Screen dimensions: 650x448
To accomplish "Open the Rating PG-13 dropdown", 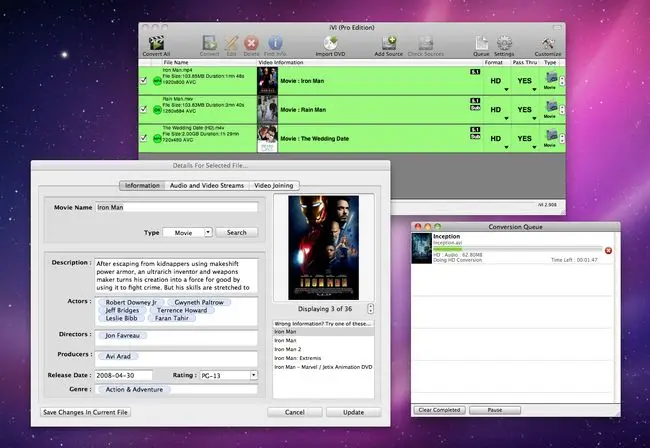I will coord(229,375).
